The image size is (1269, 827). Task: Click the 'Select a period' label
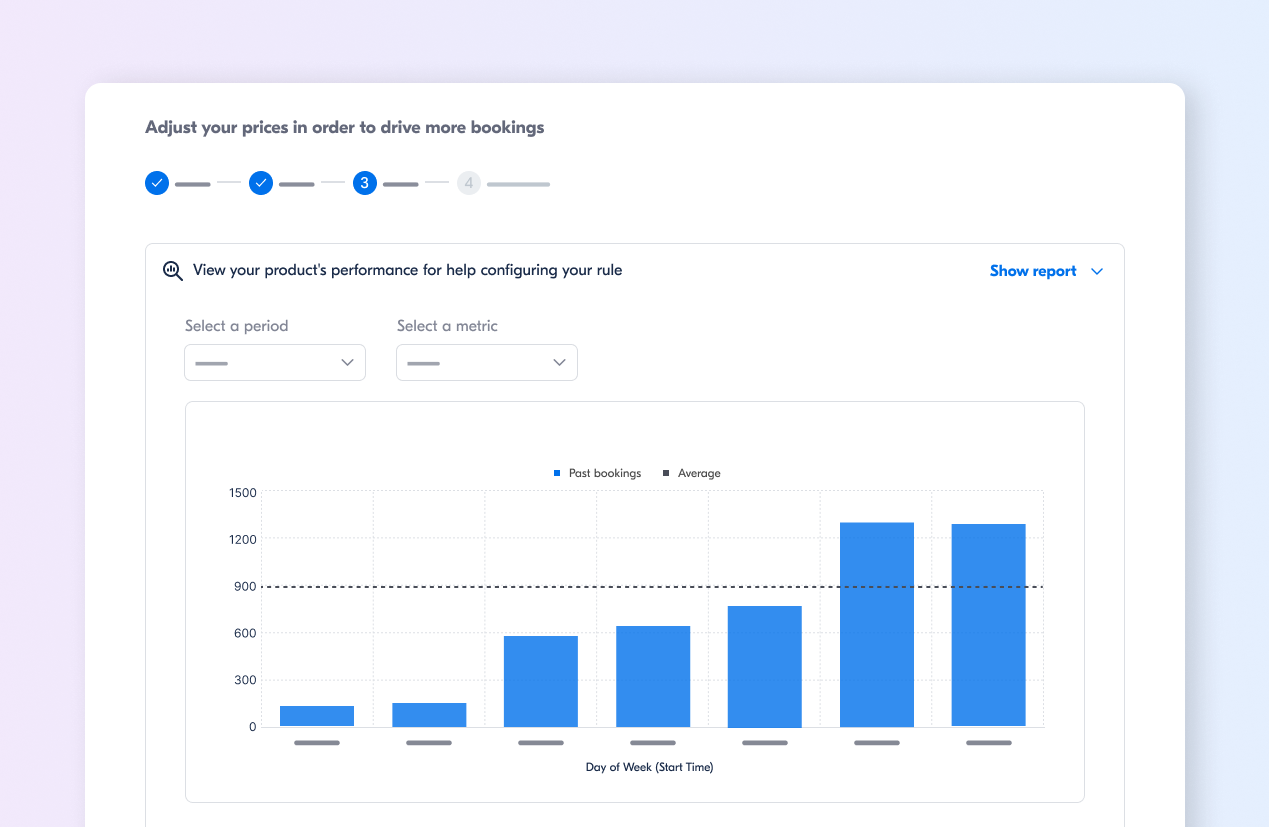(x=236, y=326)
